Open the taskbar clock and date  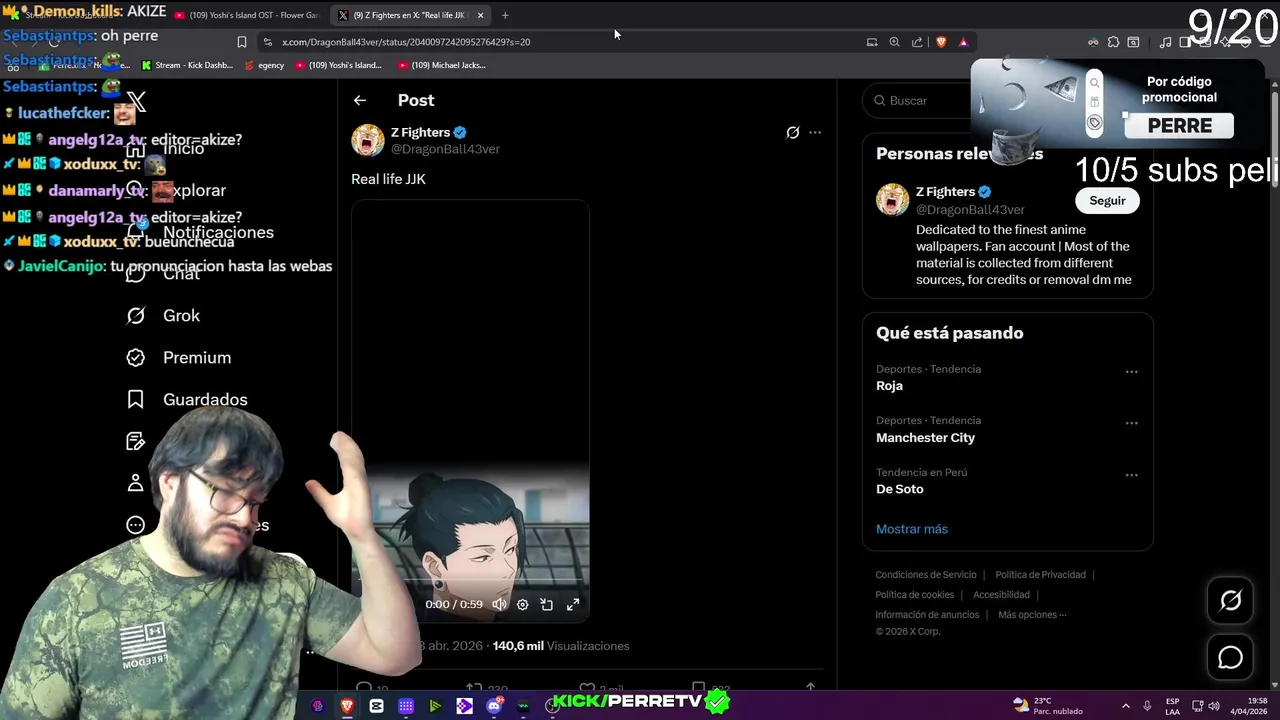coord(1249,706)
